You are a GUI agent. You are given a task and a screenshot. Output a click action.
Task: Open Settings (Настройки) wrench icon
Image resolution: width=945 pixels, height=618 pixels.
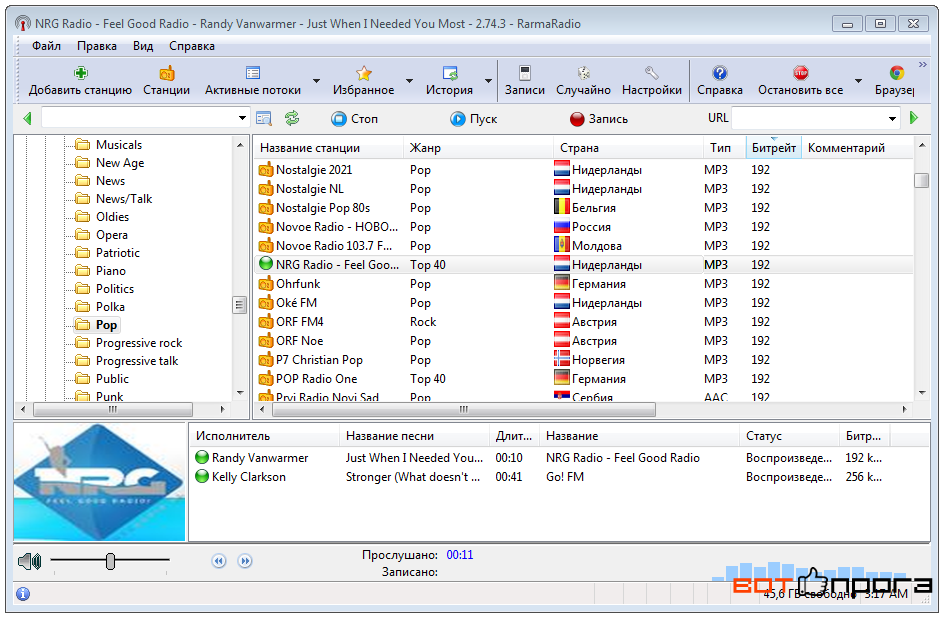(651, 81)
